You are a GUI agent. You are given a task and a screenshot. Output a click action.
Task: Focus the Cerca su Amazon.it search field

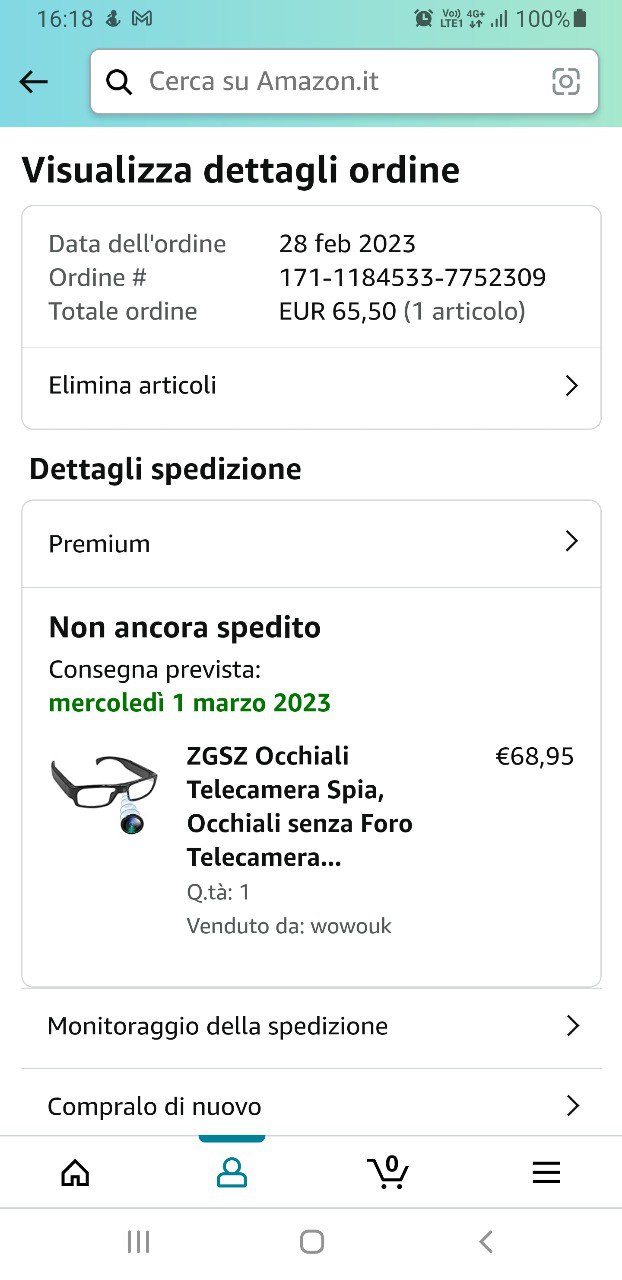click(340, 82)
